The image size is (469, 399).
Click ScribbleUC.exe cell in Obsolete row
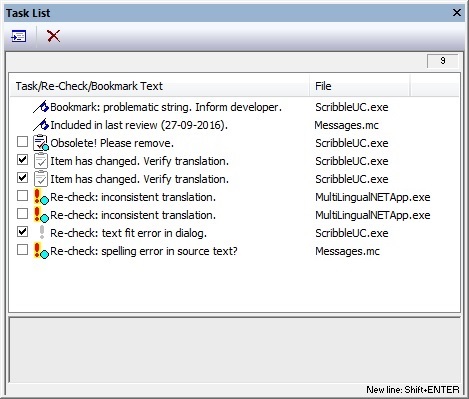pos(352,143)
